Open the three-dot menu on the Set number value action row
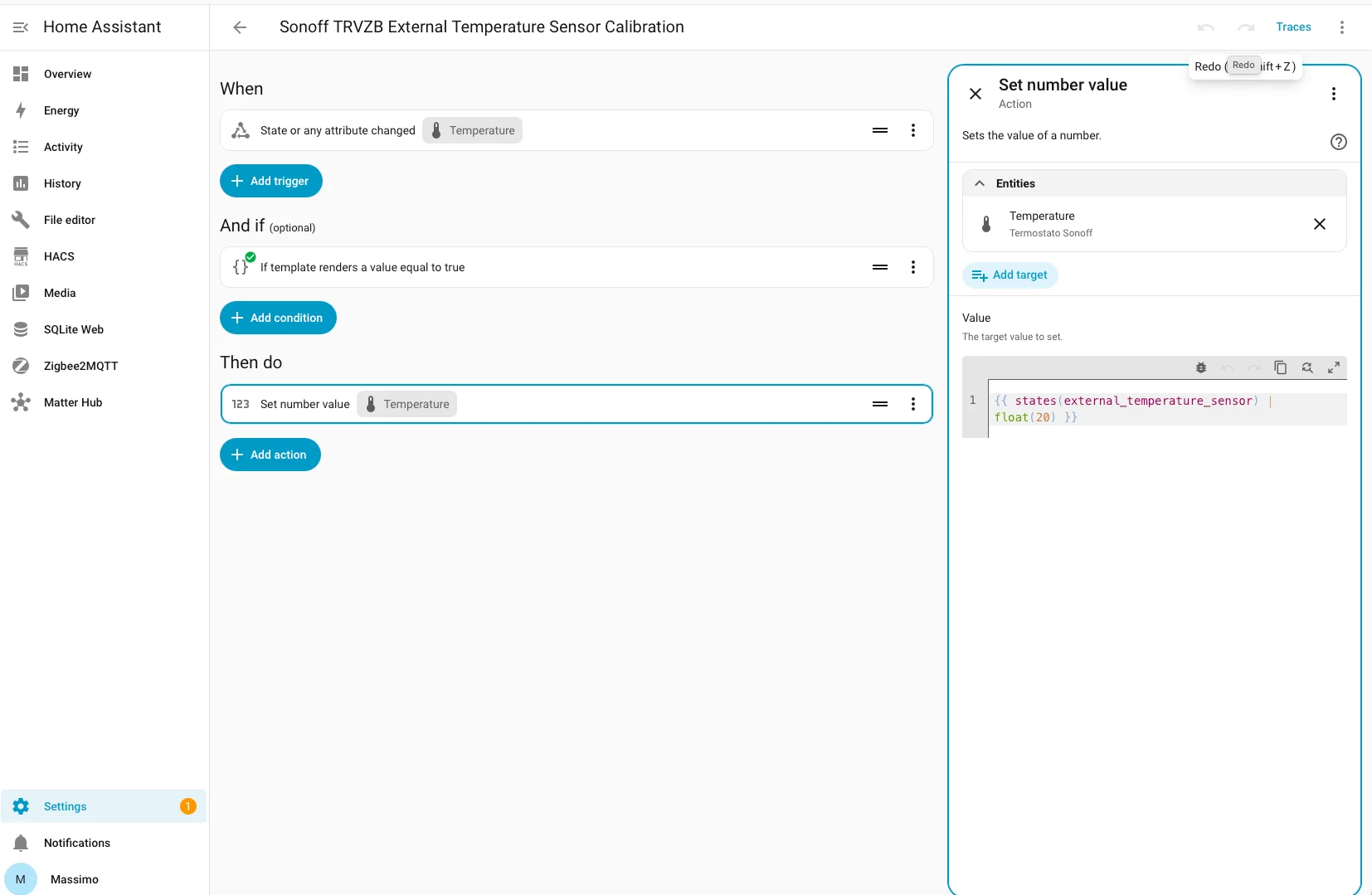This screenshot has height=895, width=1372. click(913, 404)
